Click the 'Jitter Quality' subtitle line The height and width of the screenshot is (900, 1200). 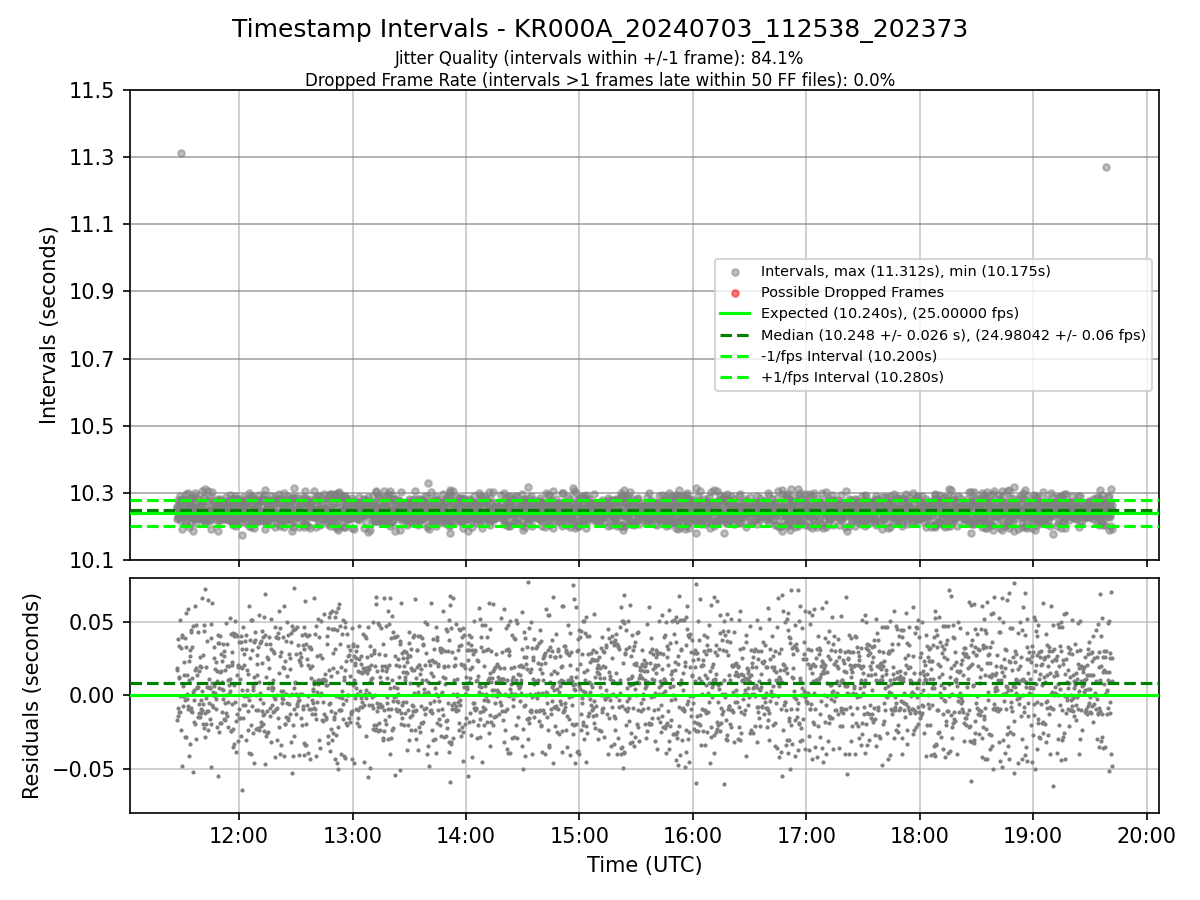(600, 59)
